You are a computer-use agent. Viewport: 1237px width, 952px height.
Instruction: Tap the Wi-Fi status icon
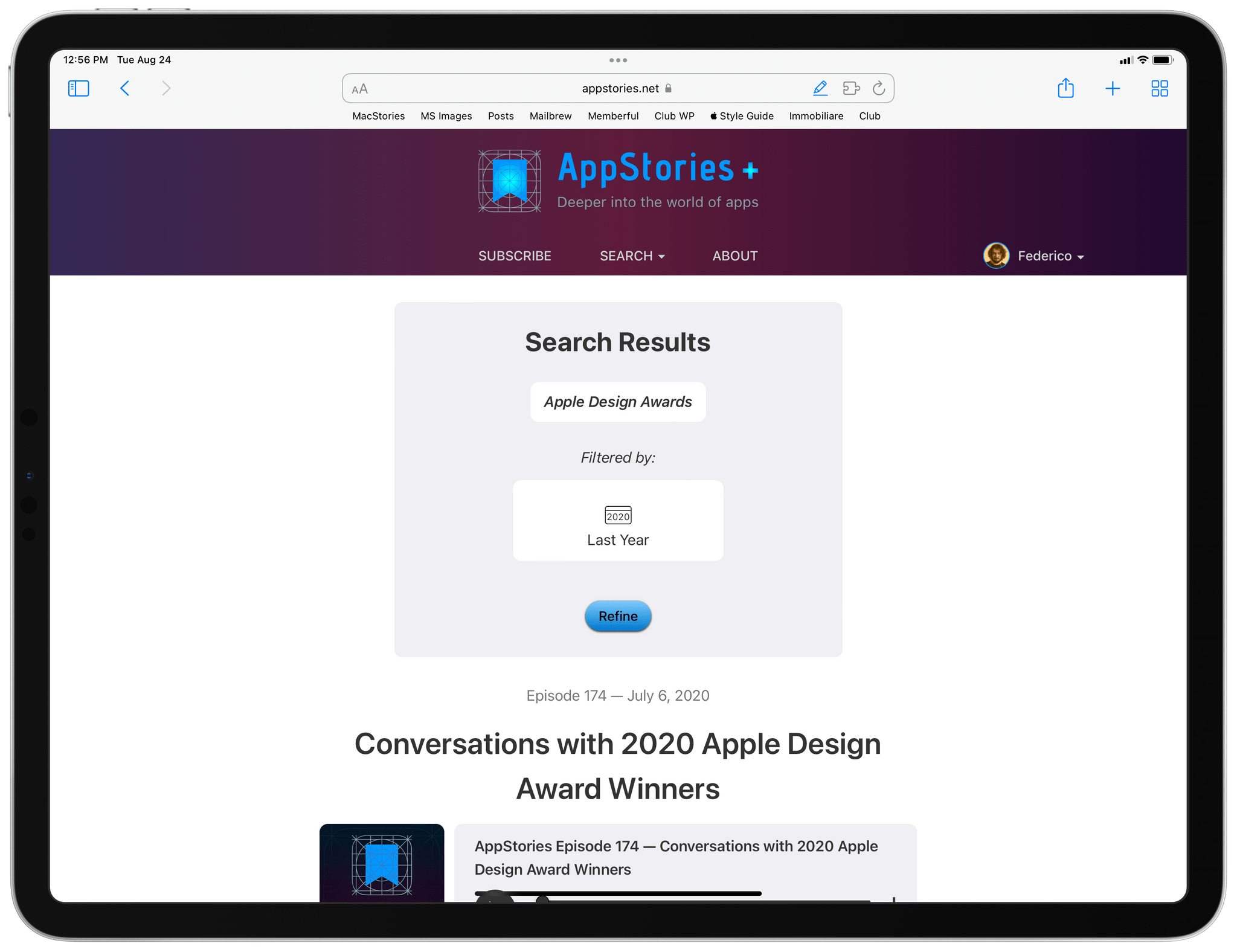click(1142, 60)
